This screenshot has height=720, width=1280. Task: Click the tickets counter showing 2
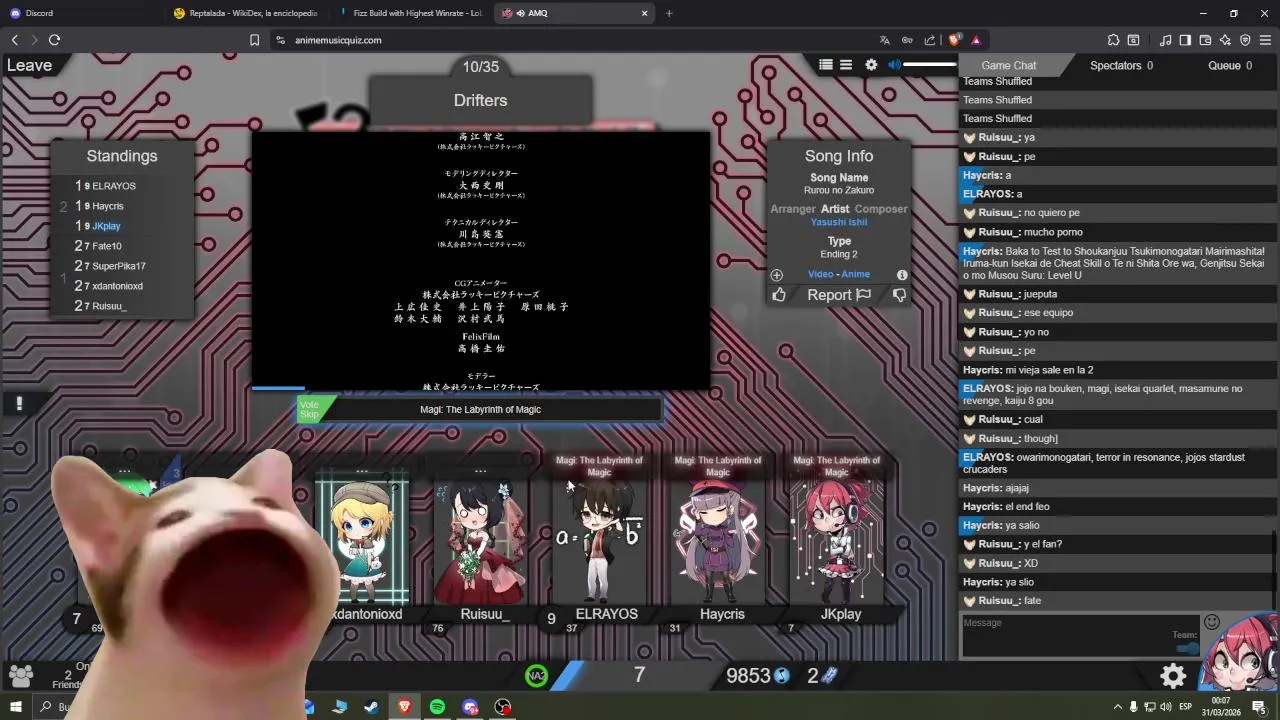pos(822,676)
